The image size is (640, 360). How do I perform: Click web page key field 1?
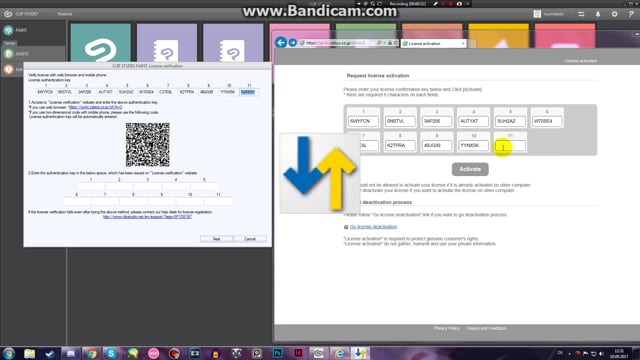tap(363, 121)
